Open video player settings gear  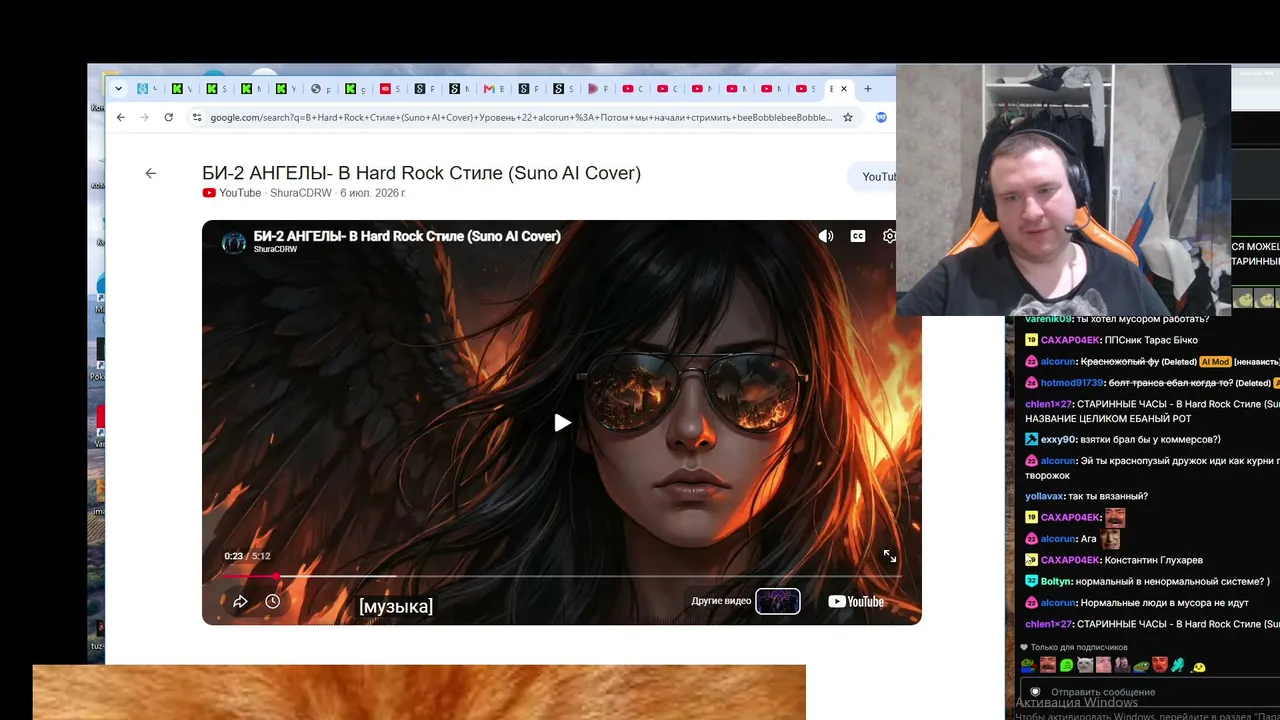(x=889, y=236)
